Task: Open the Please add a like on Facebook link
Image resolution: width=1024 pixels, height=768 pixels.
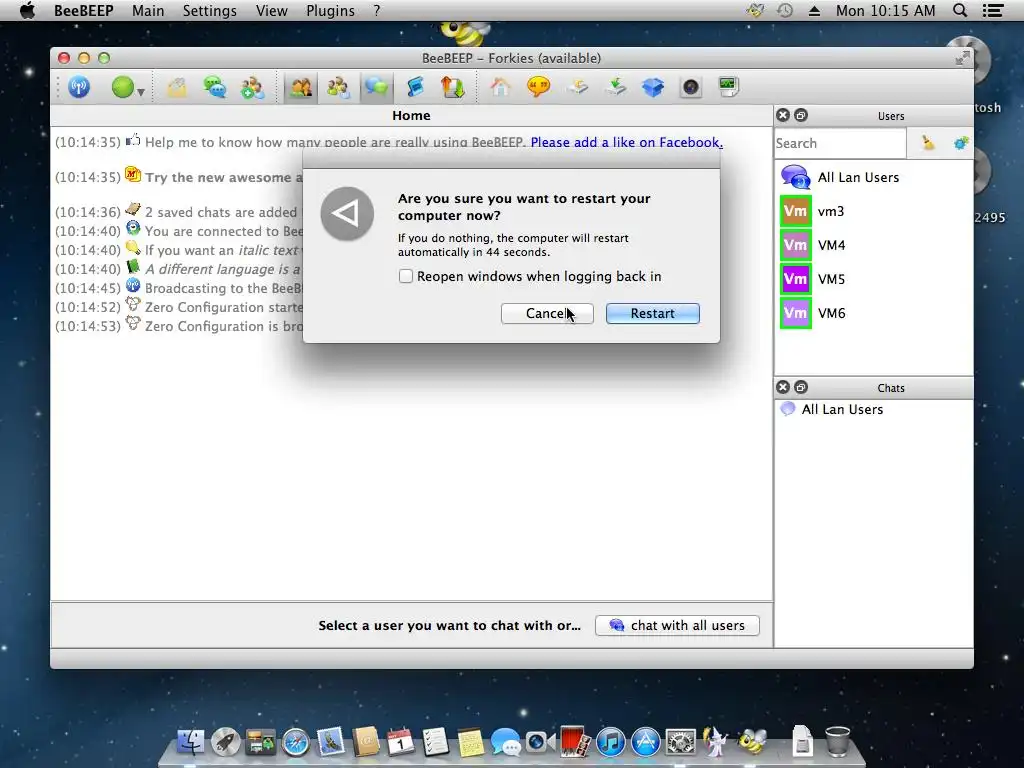Action: (626, 142)
